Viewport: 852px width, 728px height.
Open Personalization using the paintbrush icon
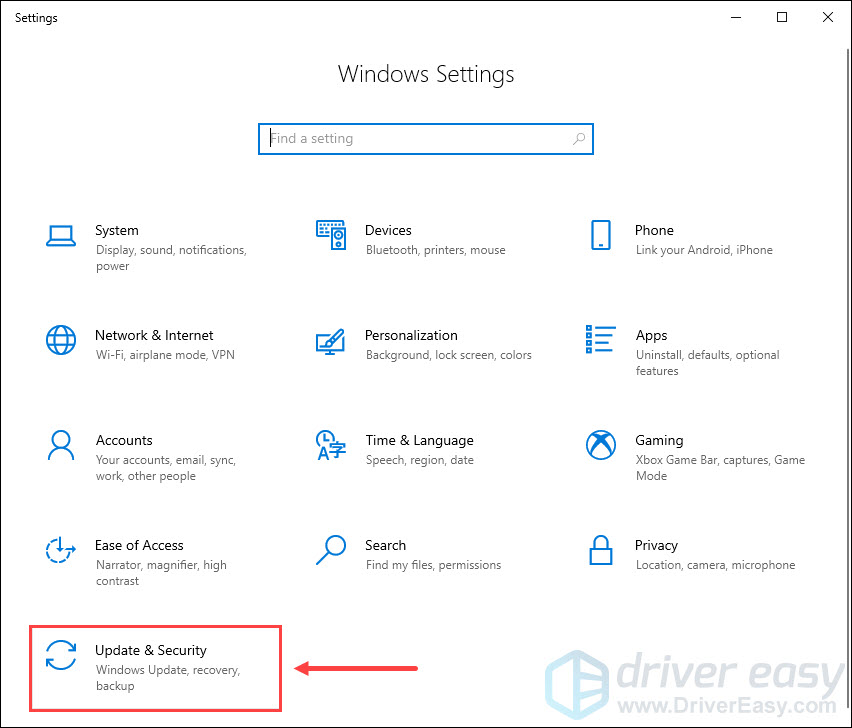pos(331,340)
